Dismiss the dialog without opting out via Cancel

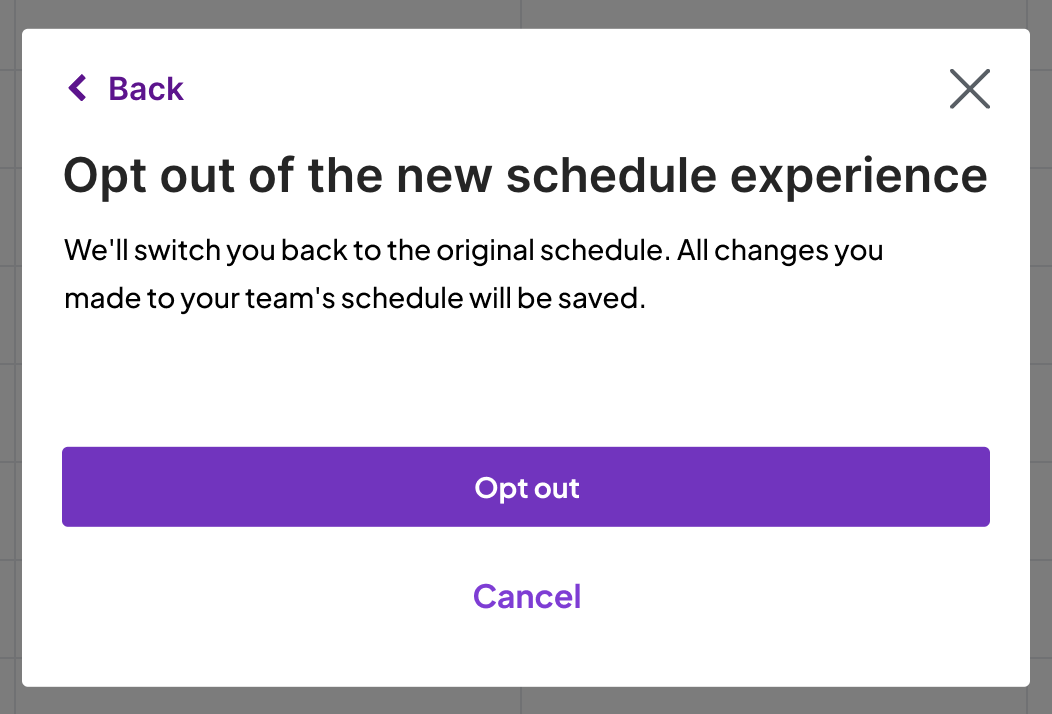pyautogui.click(x=526, y=596)
